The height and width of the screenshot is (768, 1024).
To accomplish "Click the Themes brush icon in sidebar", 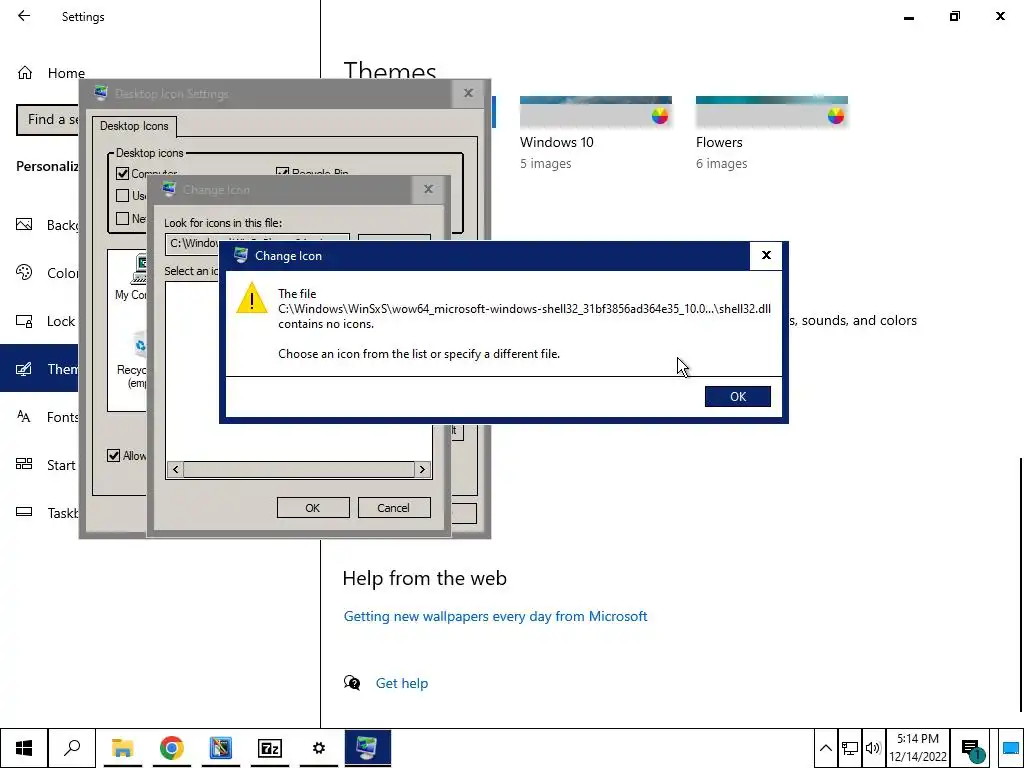I will [24, 369].
